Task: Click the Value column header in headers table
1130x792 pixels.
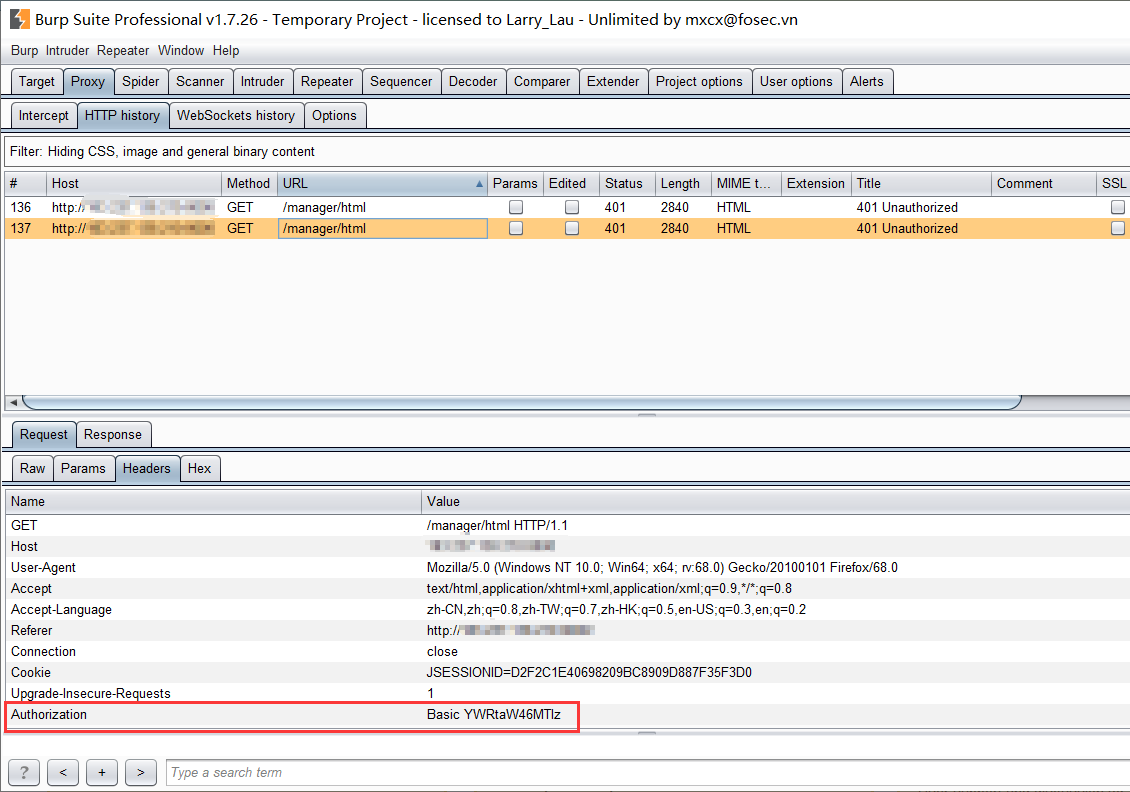Action: 775,502
